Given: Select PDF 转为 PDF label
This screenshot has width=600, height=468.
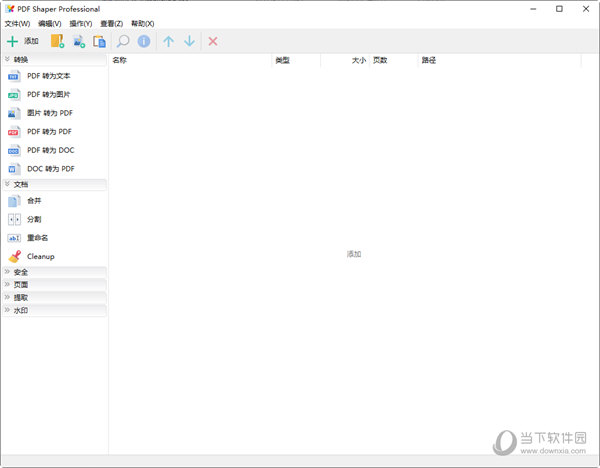Looking at the screenshot, I should pos(49,132).
